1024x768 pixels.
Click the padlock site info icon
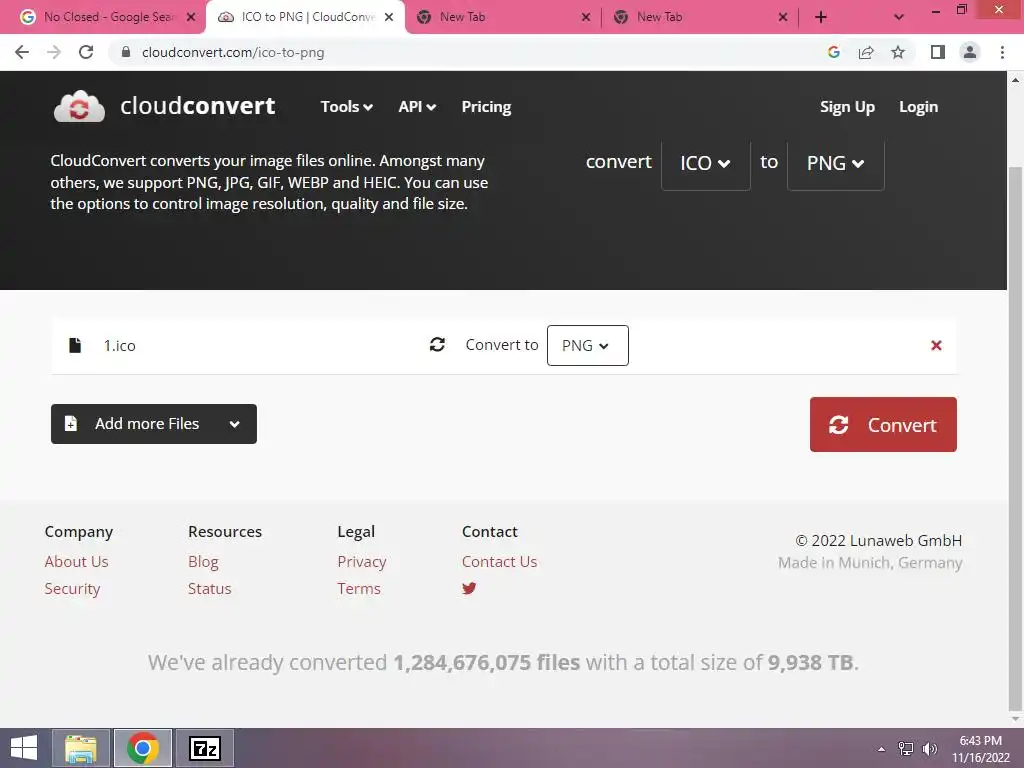[126, 52]
